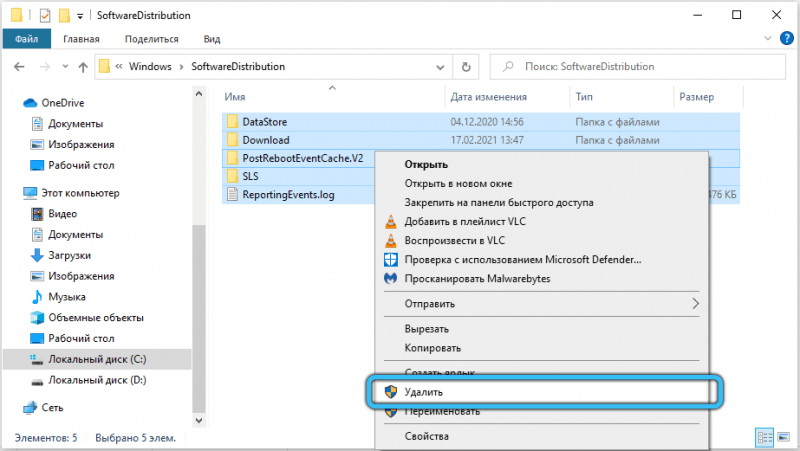Click the Properties quick access toolbar icon
800x451 pixels.
(45, 16)
